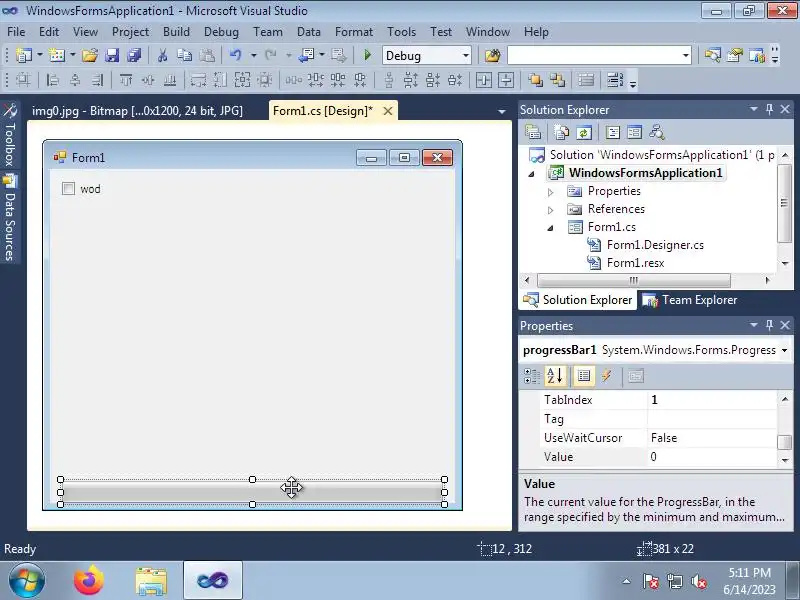This screenshot has width=800, height=600.
Task: Switch Properties grid to the Categorized view
Action: (532, 376)
